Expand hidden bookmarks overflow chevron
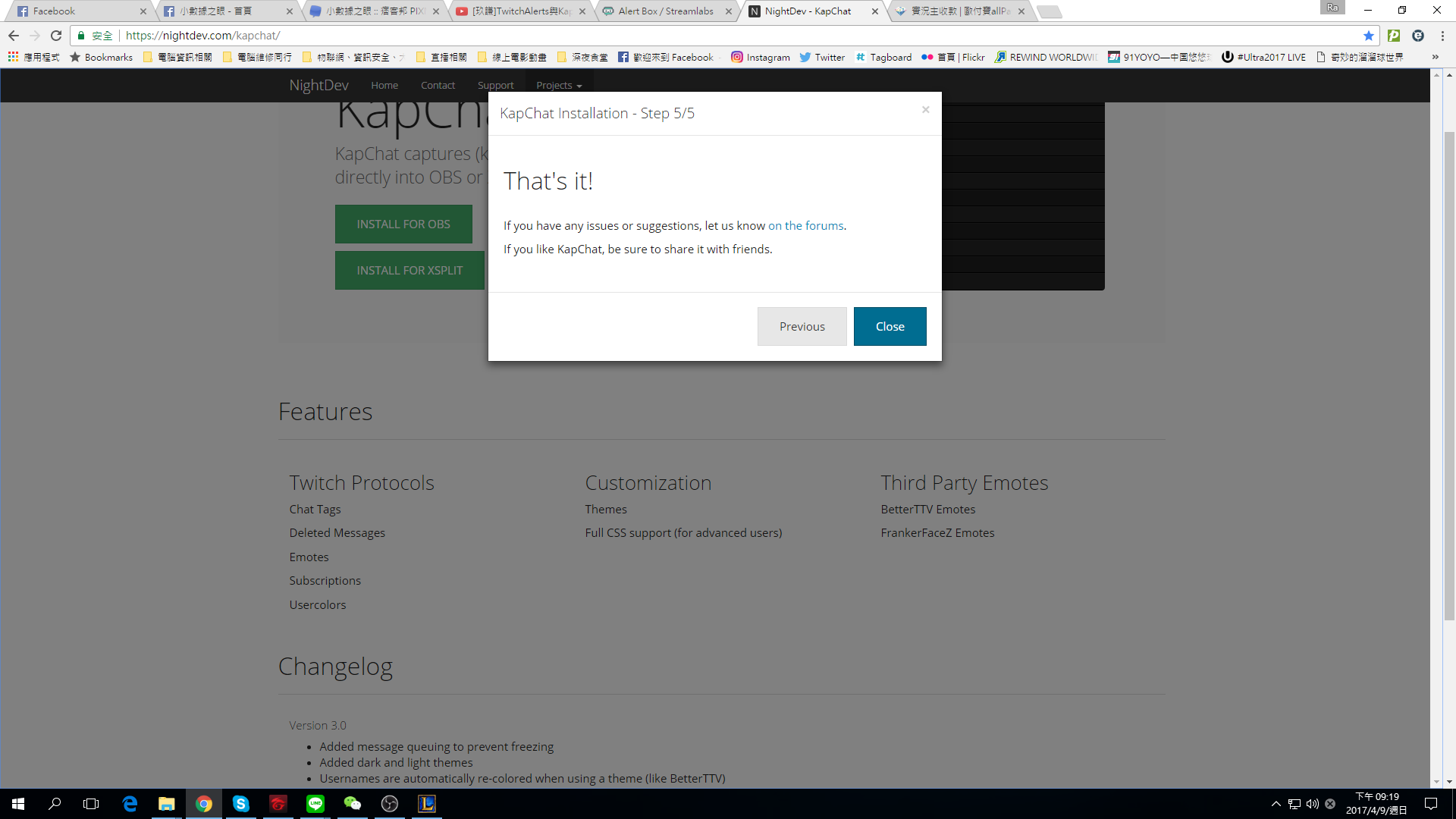 coord(1435,57)
